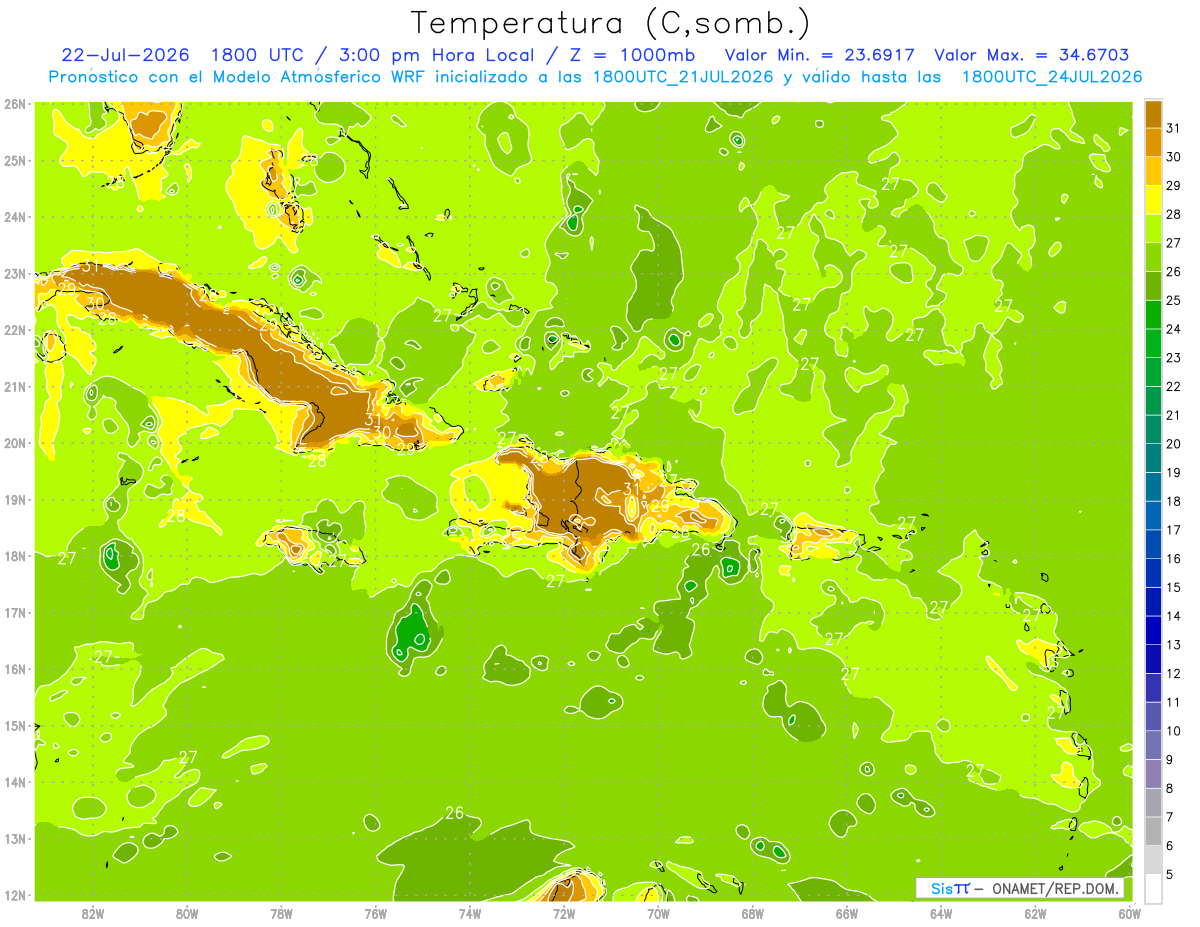Screen dimensions: 1200x927
Task: Click the '66W' longitude axis label
Action: (847, 914)
